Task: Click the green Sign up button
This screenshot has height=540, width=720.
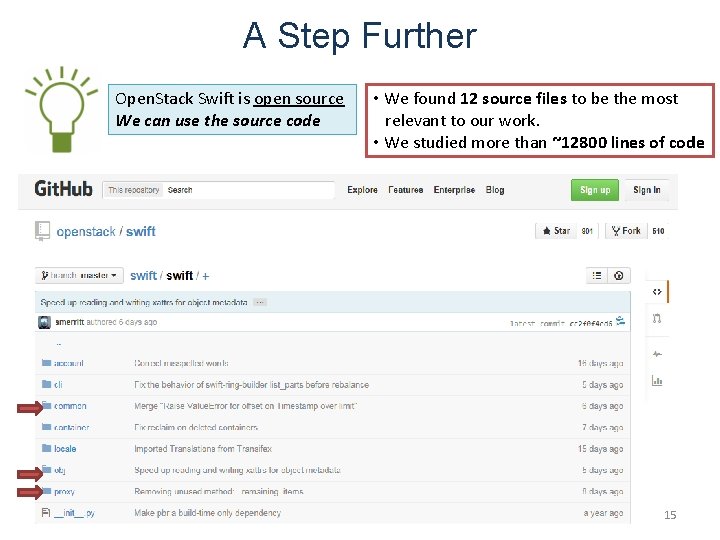Action: coord(595,190)
